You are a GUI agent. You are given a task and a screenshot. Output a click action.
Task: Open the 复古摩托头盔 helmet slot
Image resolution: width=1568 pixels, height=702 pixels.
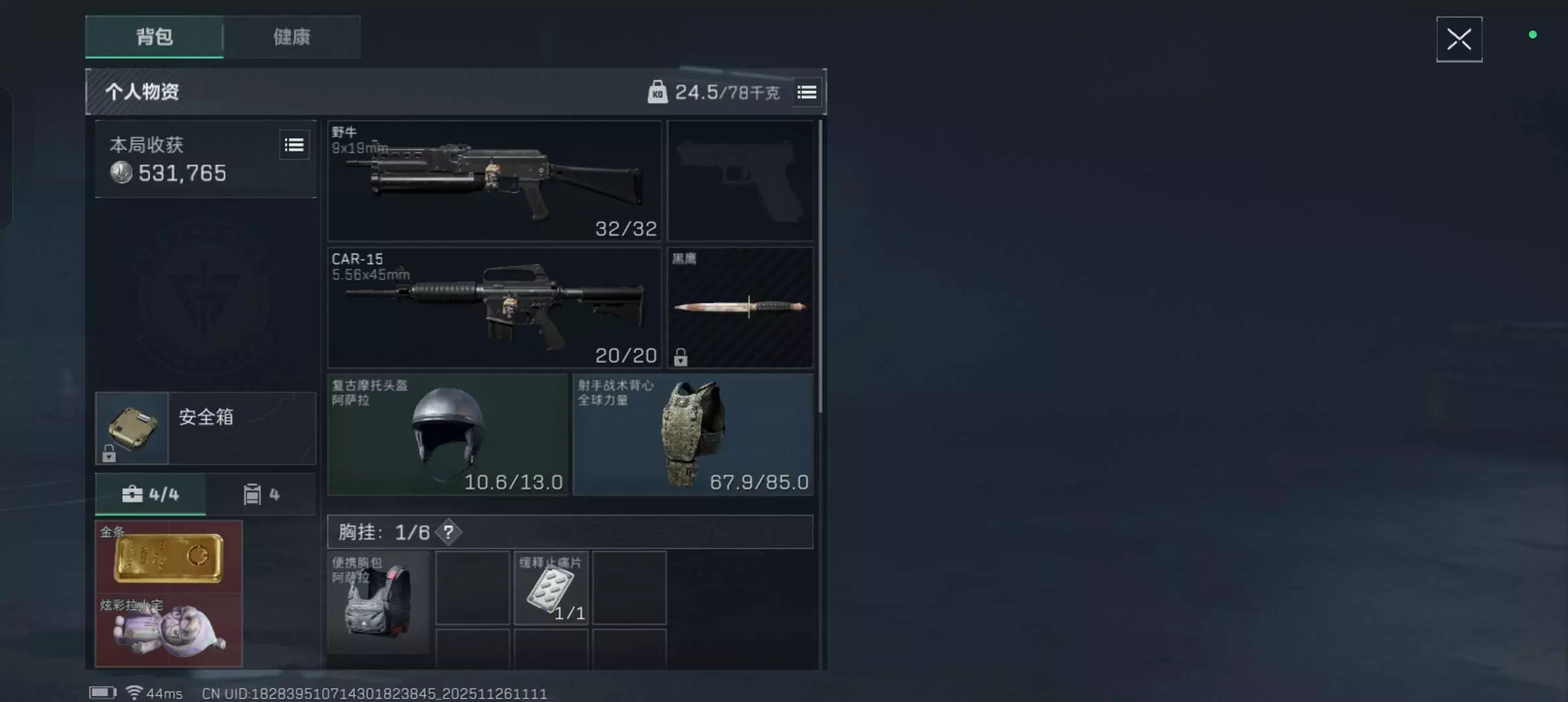(x=448, y=434)
